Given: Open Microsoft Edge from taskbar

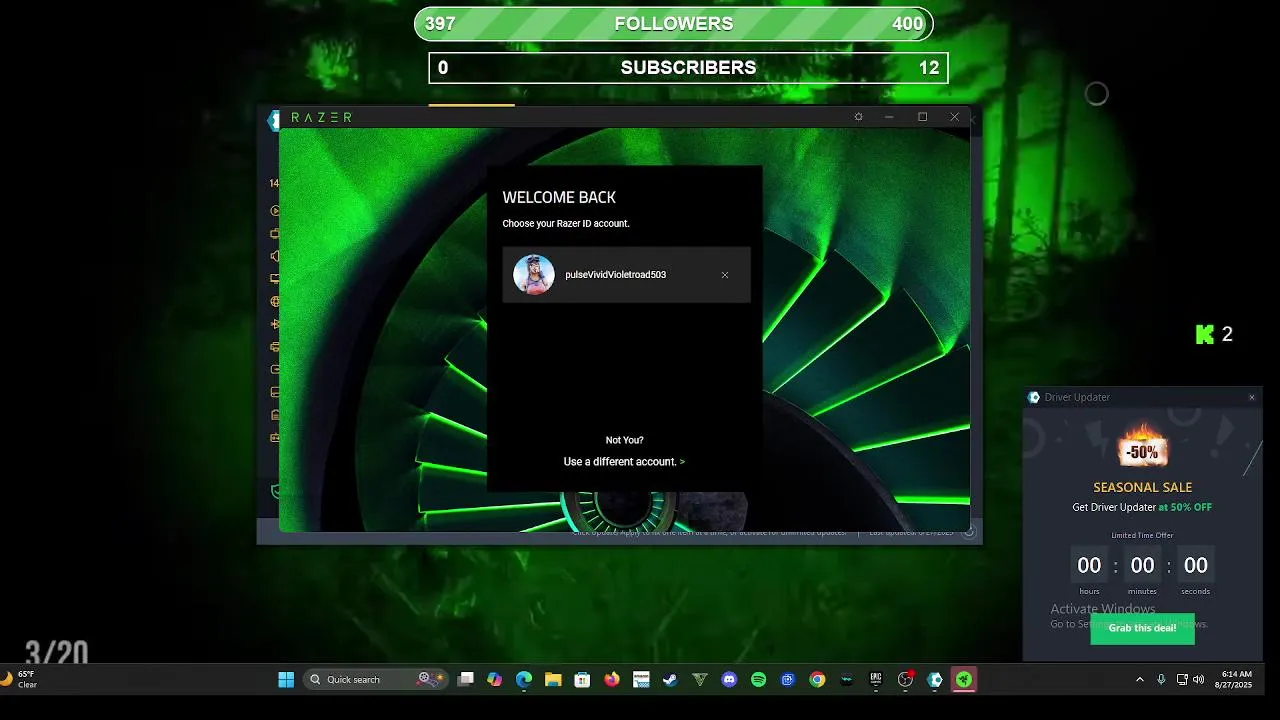Looking at the screenshot, I should [x=524, y=680].
